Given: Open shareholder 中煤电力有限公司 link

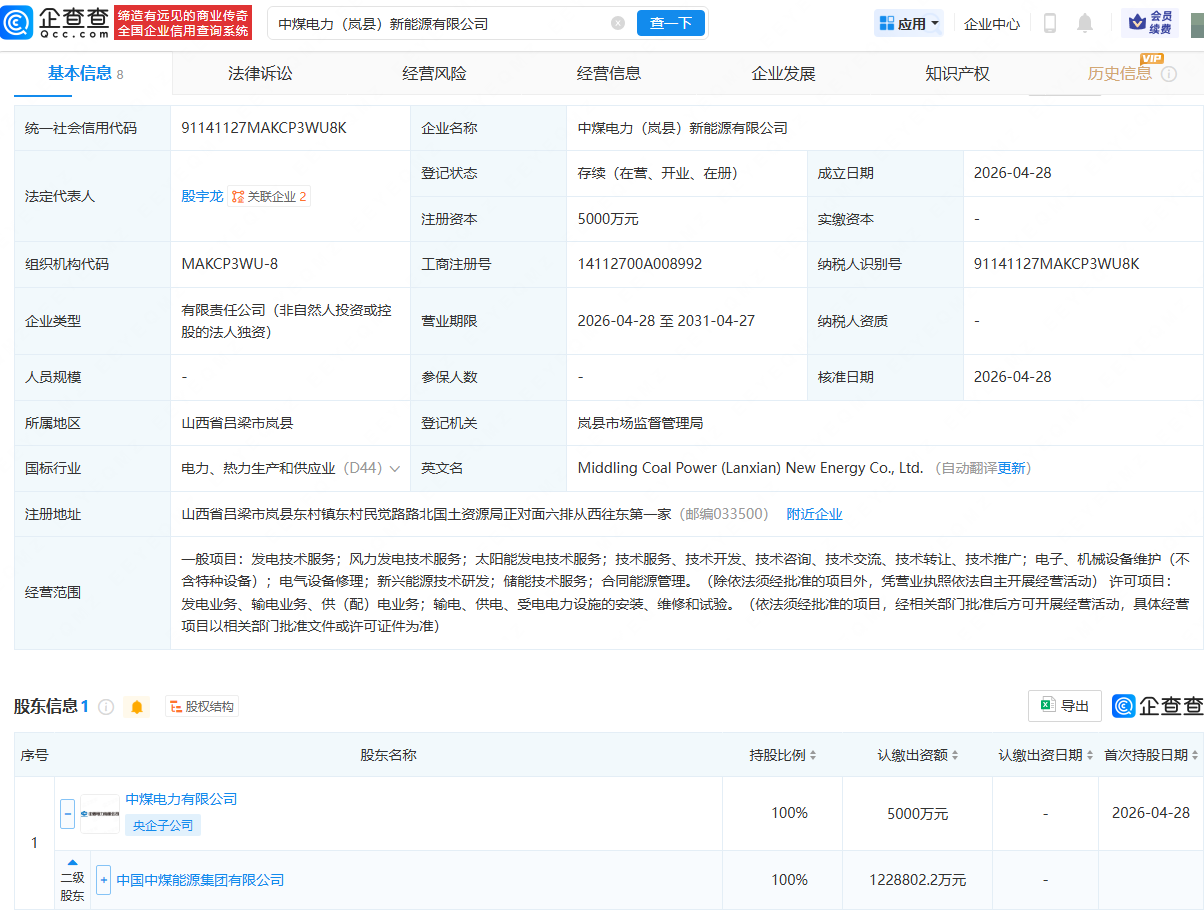Looking at the screenshot, I should pos(181,799).
